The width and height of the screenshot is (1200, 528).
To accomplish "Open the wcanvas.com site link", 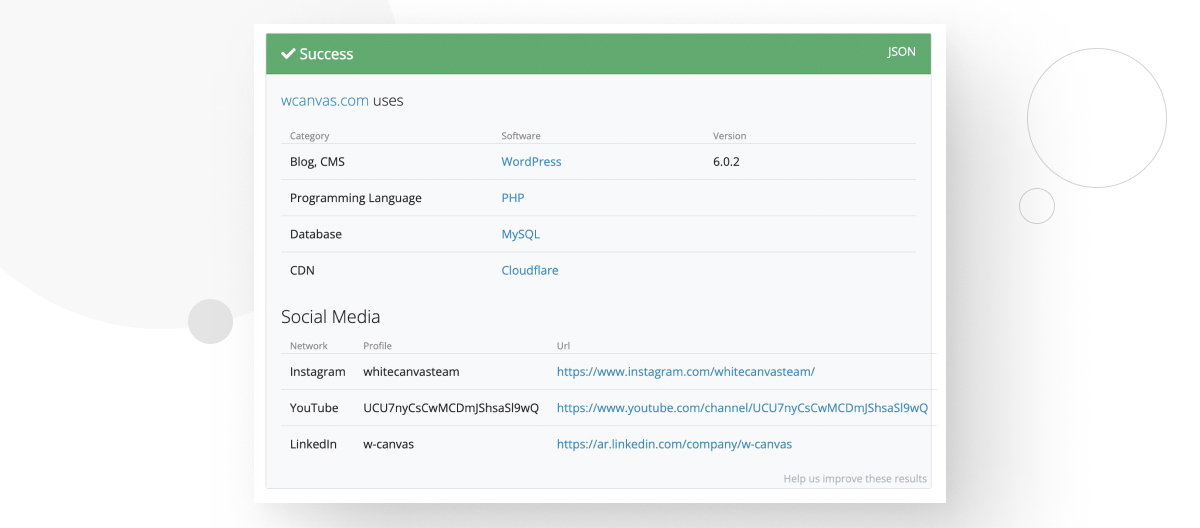I will click(x=325, y=101).
